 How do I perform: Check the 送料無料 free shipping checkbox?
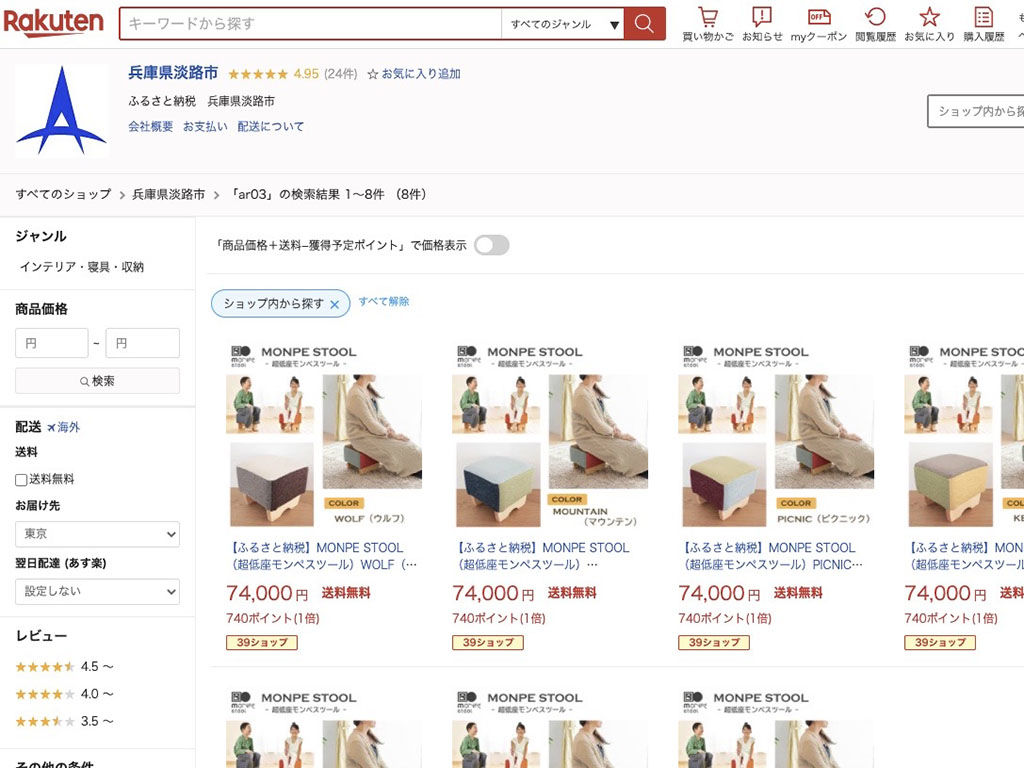point(21,480)
